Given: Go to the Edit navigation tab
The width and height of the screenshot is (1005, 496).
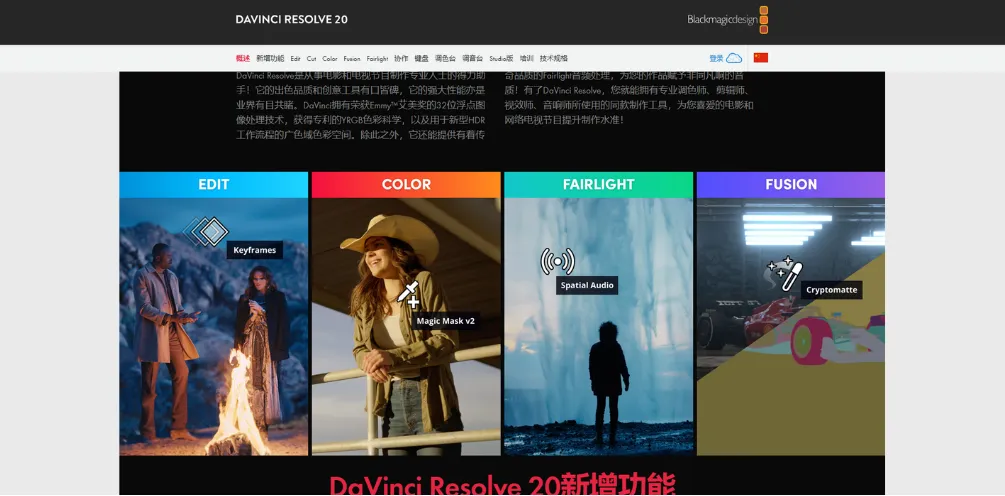Looking at the screenshot, I should pos(295,58).
